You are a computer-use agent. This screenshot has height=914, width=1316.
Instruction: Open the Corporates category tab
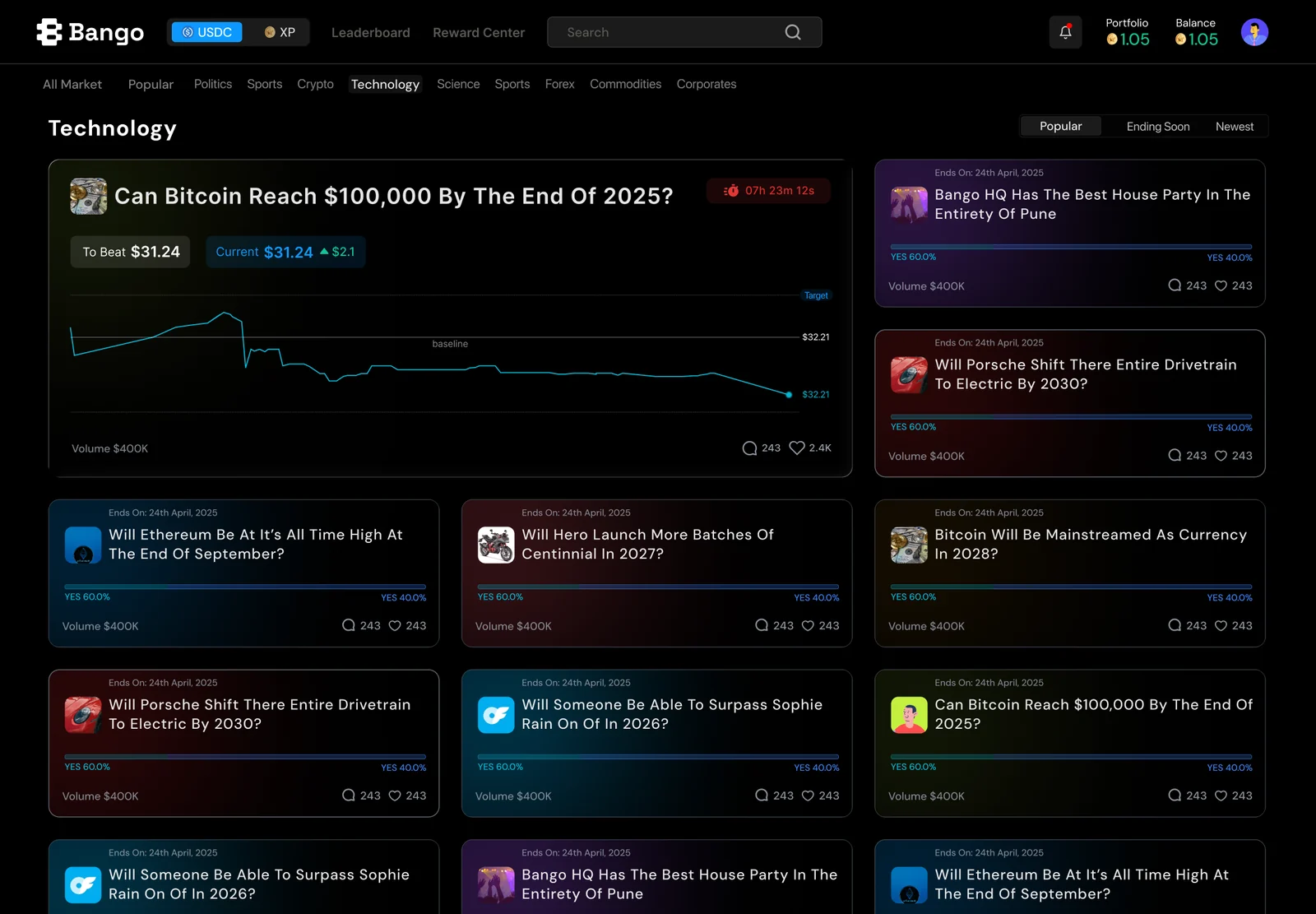pyautogui.click(x=707, y=84)
